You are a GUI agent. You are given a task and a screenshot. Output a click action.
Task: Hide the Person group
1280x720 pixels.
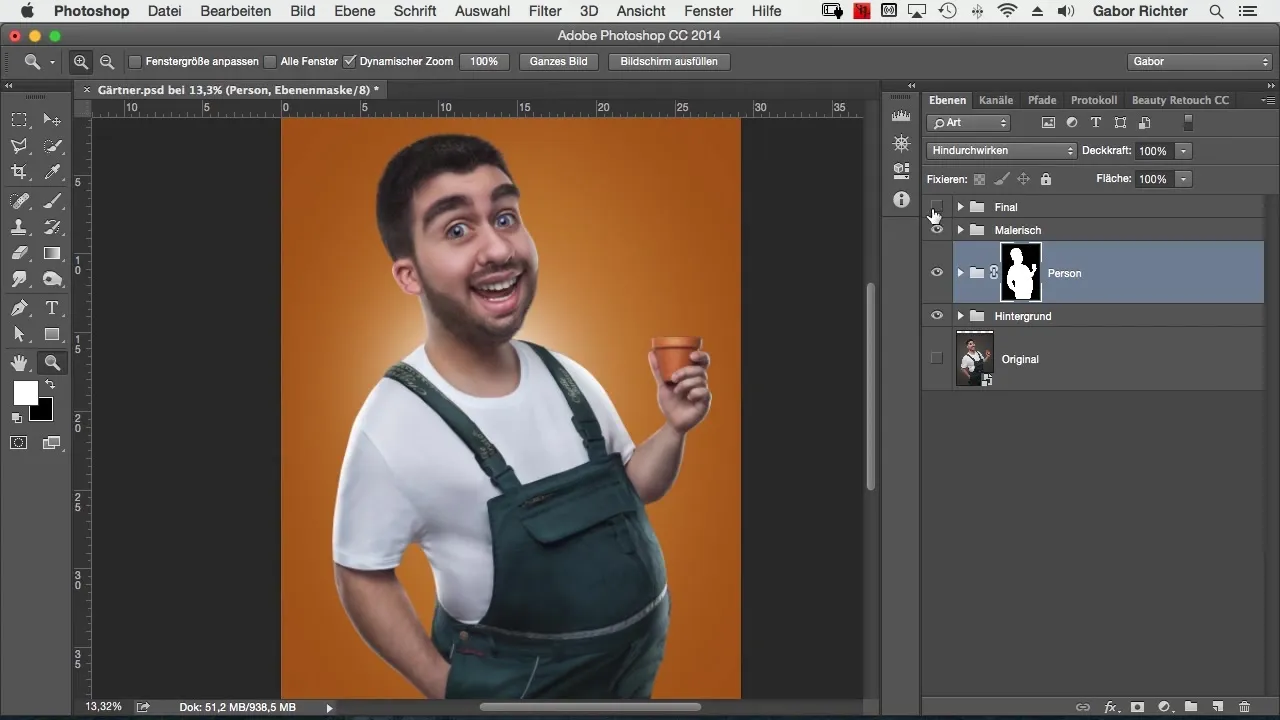click(x=937, y=272)
